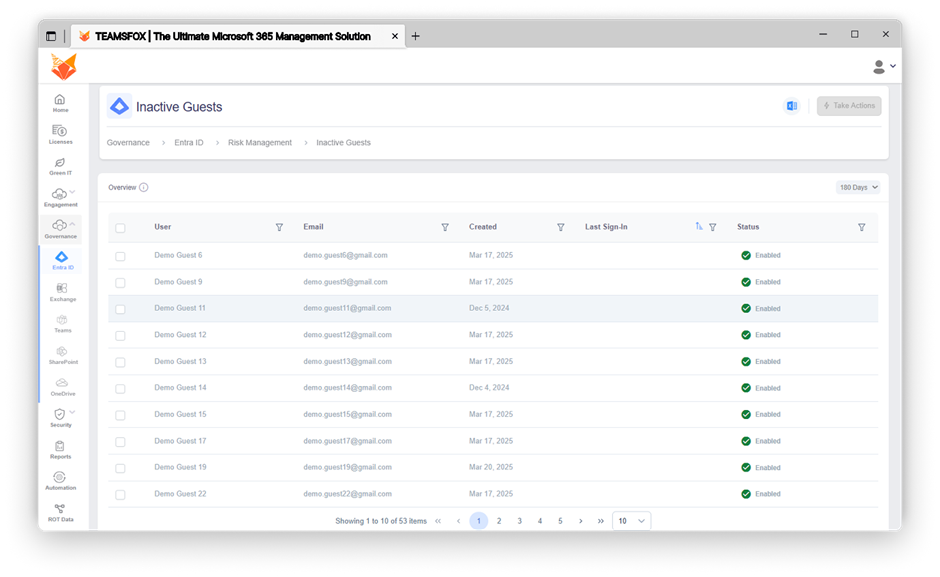This screenshot has width=940, height=577.
Task: Click email demo.guest9@gmail.com
Action: point(345,282)
